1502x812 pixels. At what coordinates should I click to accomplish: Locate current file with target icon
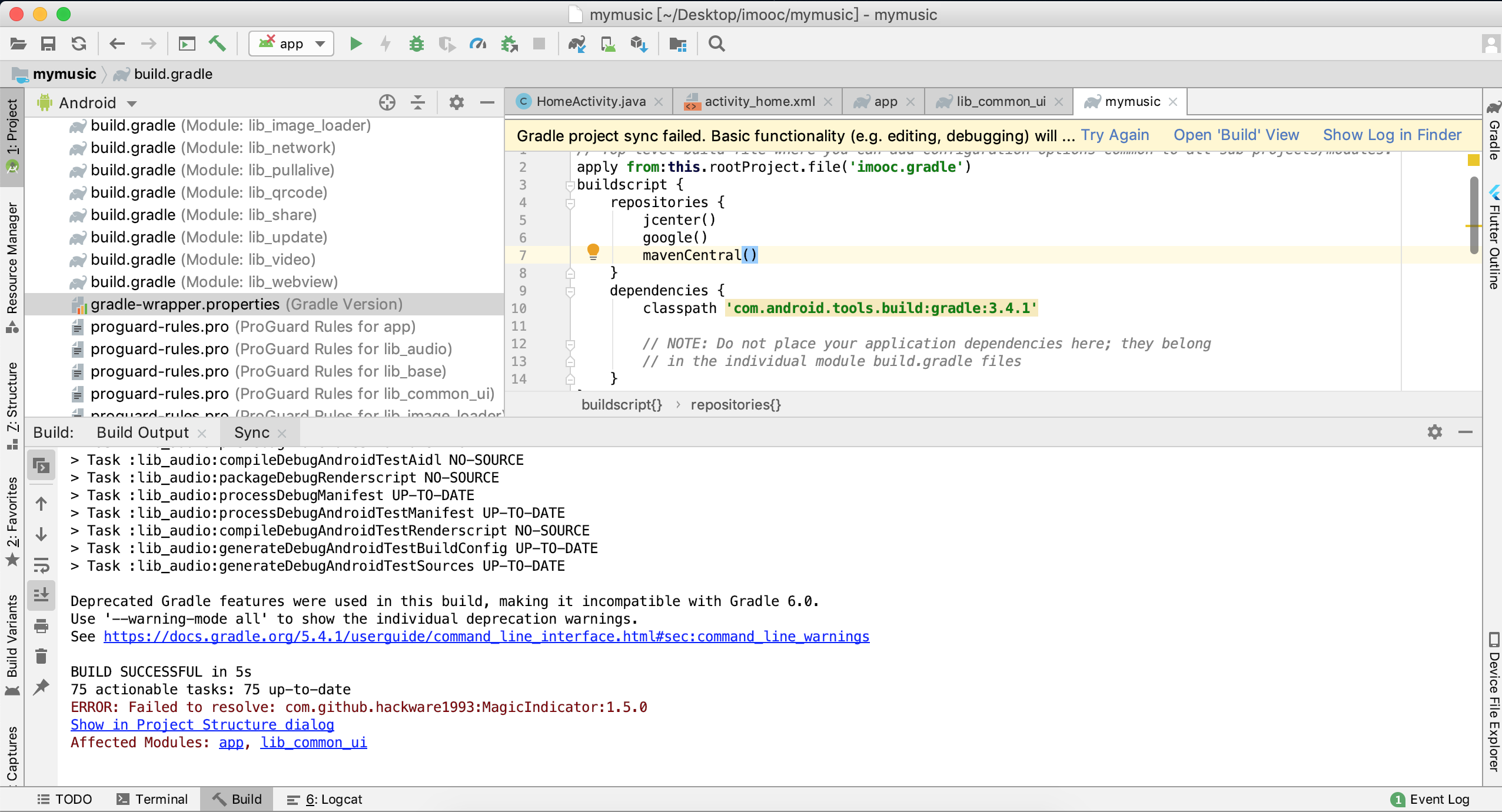coord(387,102)
